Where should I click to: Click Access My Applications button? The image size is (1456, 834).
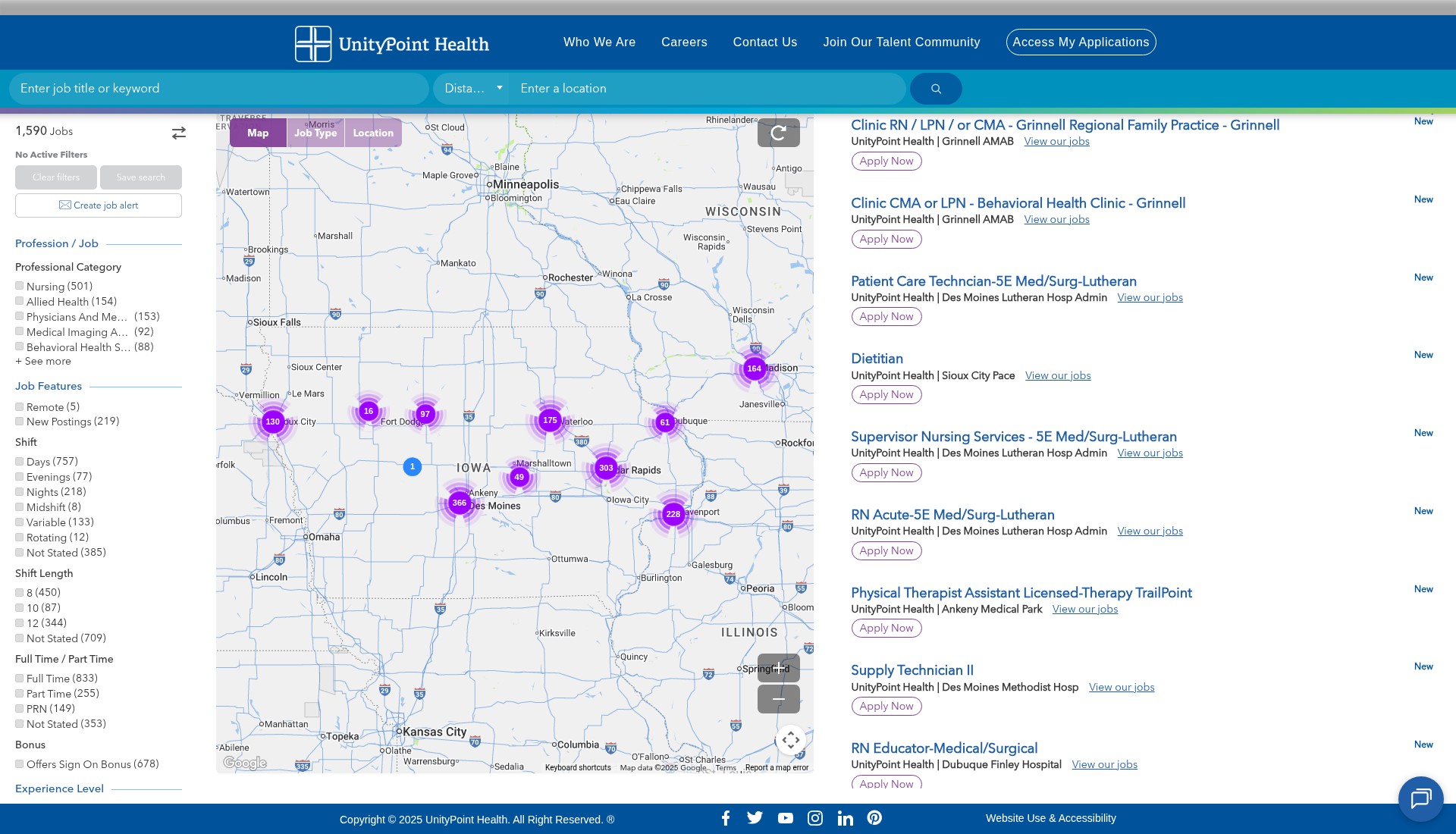1081,42
